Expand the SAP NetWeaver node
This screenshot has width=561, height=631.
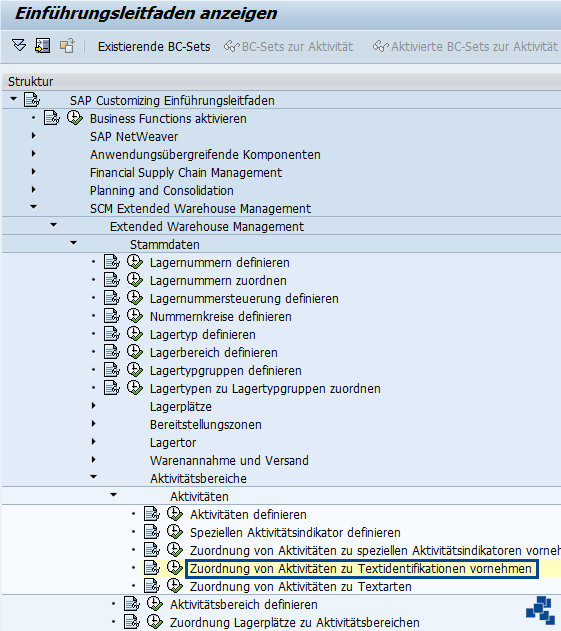pos(34,136)
